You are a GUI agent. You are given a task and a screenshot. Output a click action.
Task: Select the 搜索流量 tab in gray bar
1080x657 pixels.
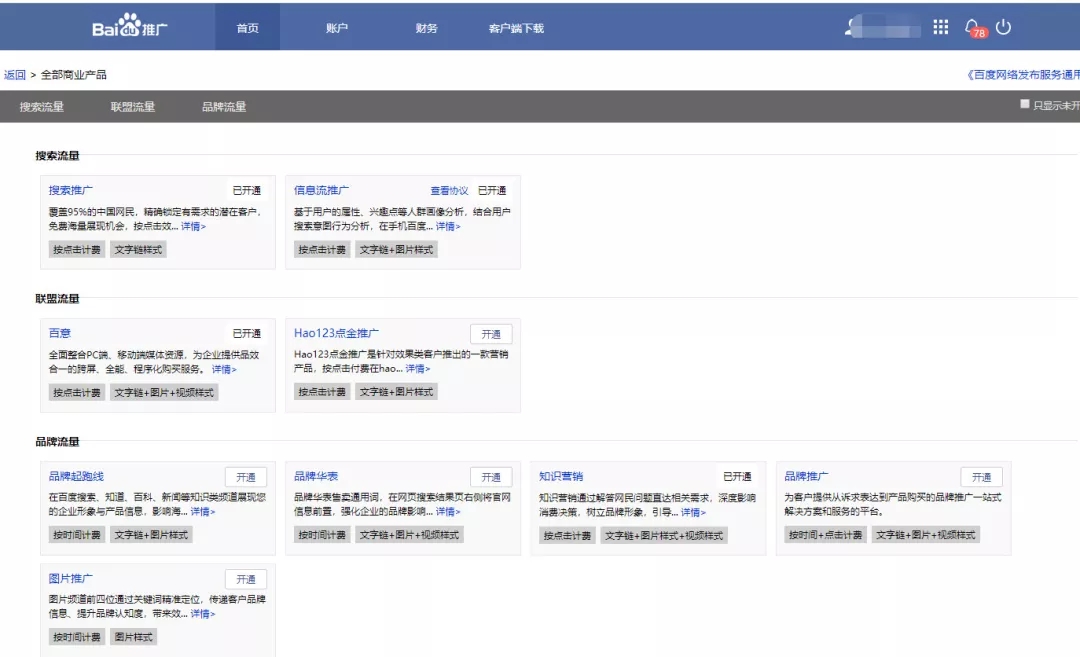[41, 107]
